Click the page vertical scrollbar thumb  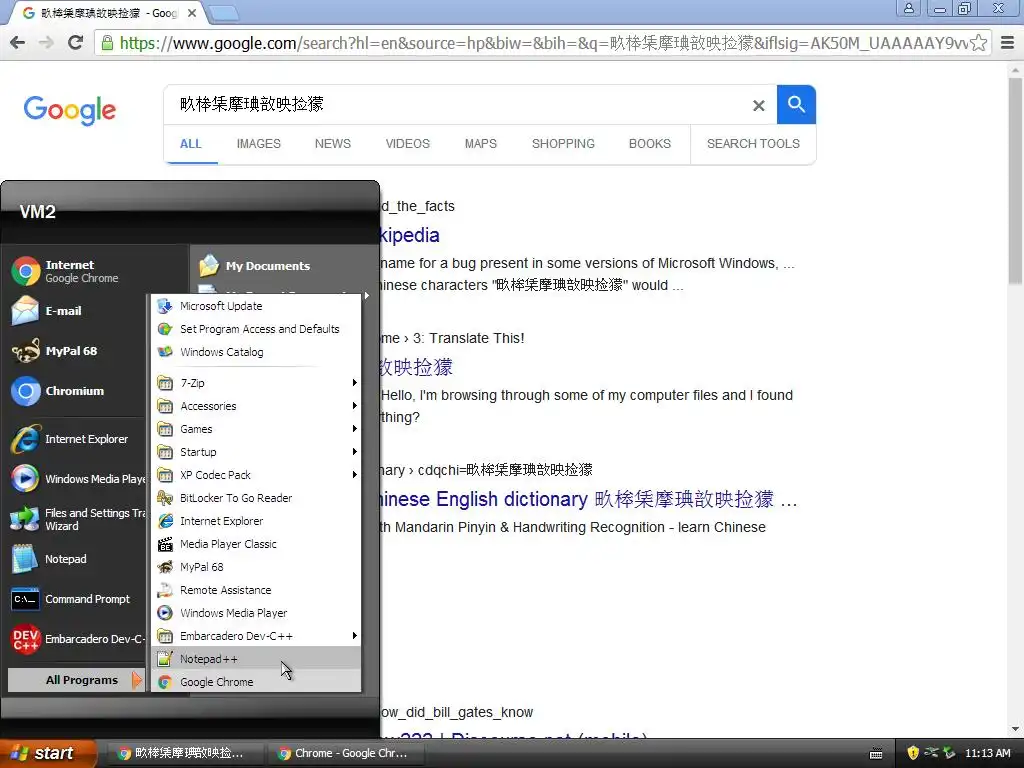tap(1015, 180)
